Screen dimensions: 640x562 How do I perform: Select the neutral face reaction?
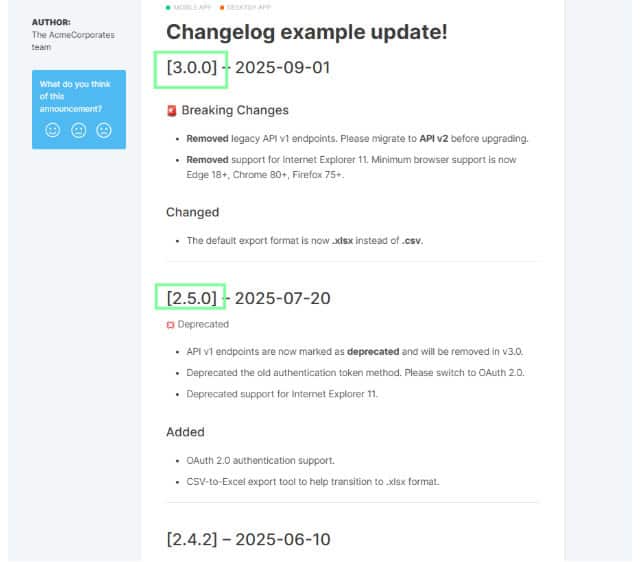(x=78, y=130)
